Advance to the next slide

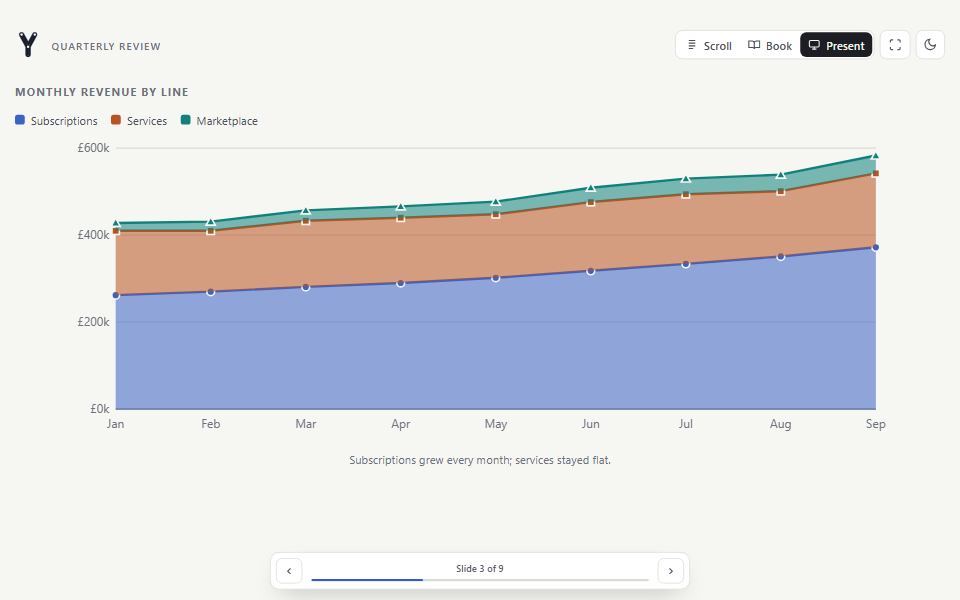tap(670, 571)
